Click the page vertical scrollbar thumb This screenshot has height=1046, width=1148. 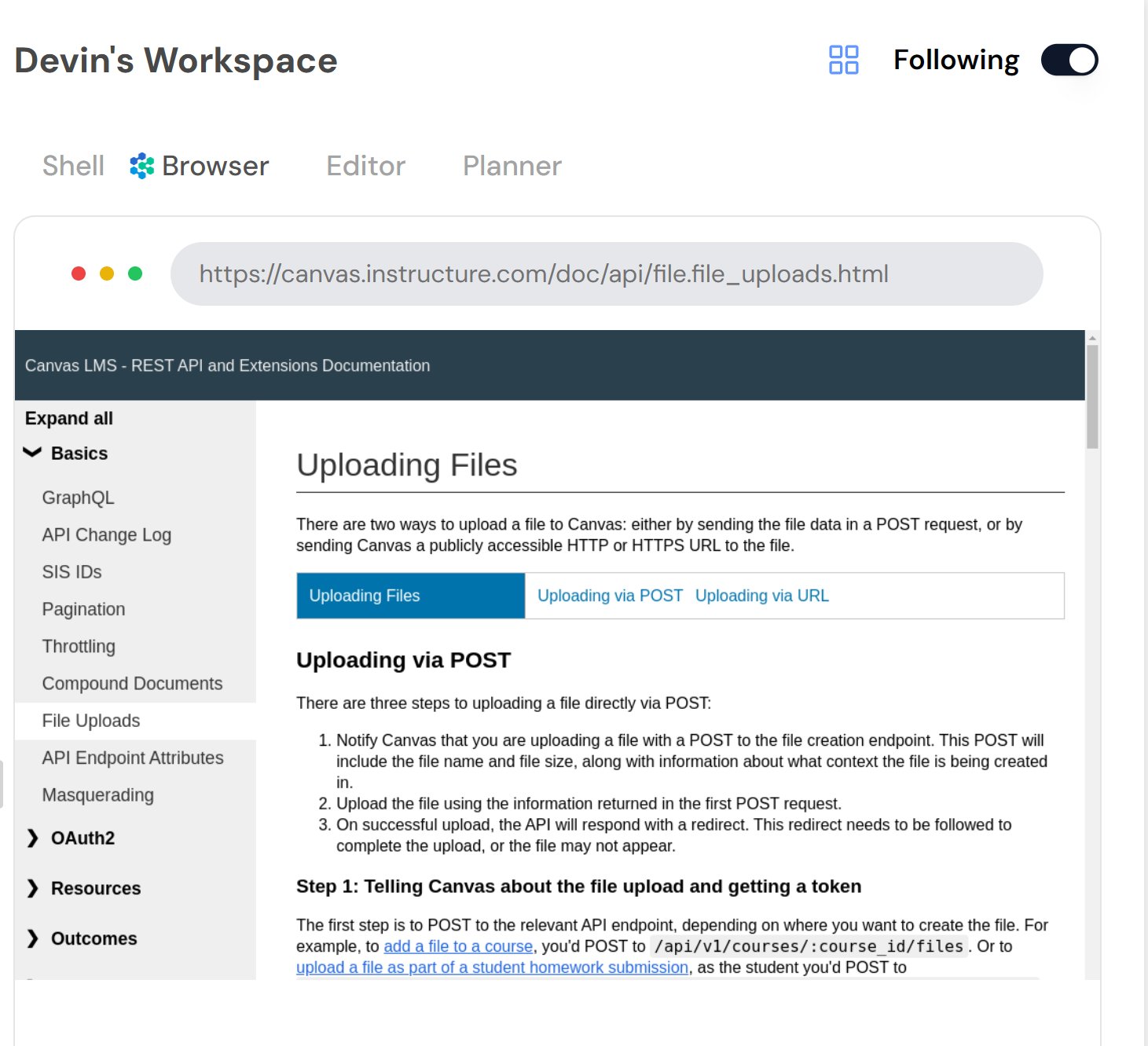(x=1092, y=397)
